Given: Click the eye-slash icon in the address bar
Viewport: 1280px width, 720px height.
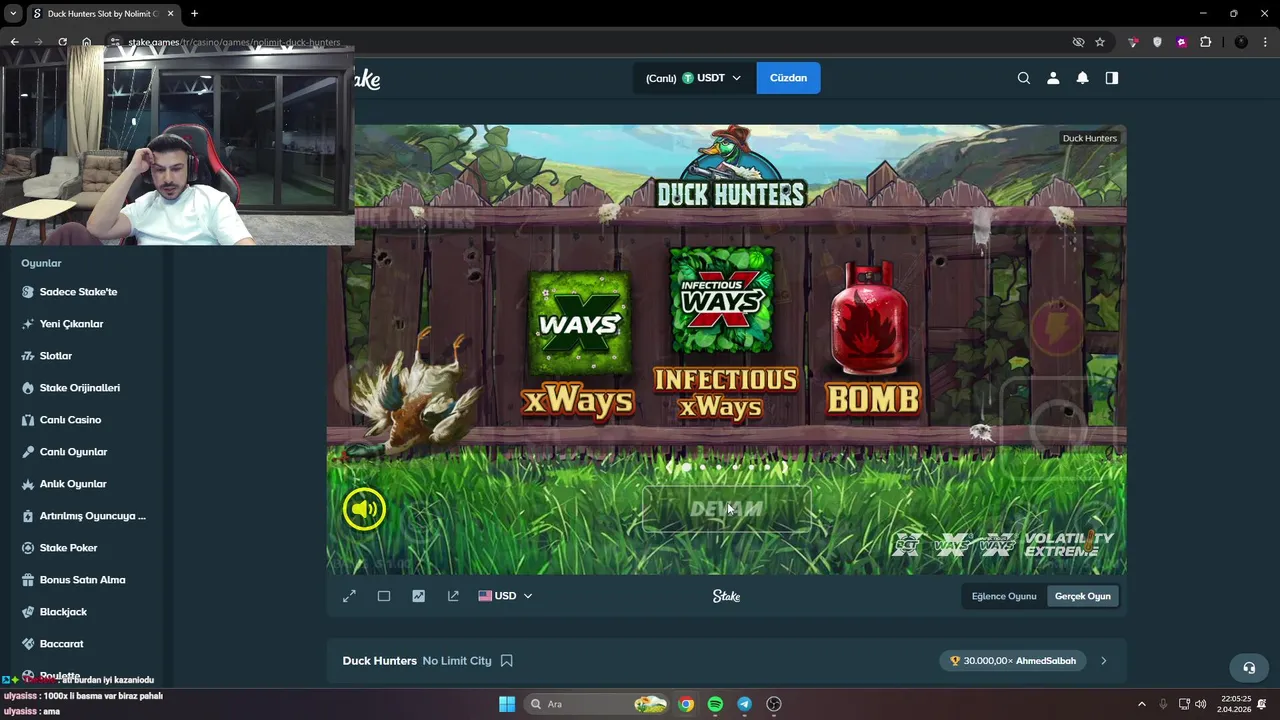Looking at the screenshot, I should coord(1078,42).
